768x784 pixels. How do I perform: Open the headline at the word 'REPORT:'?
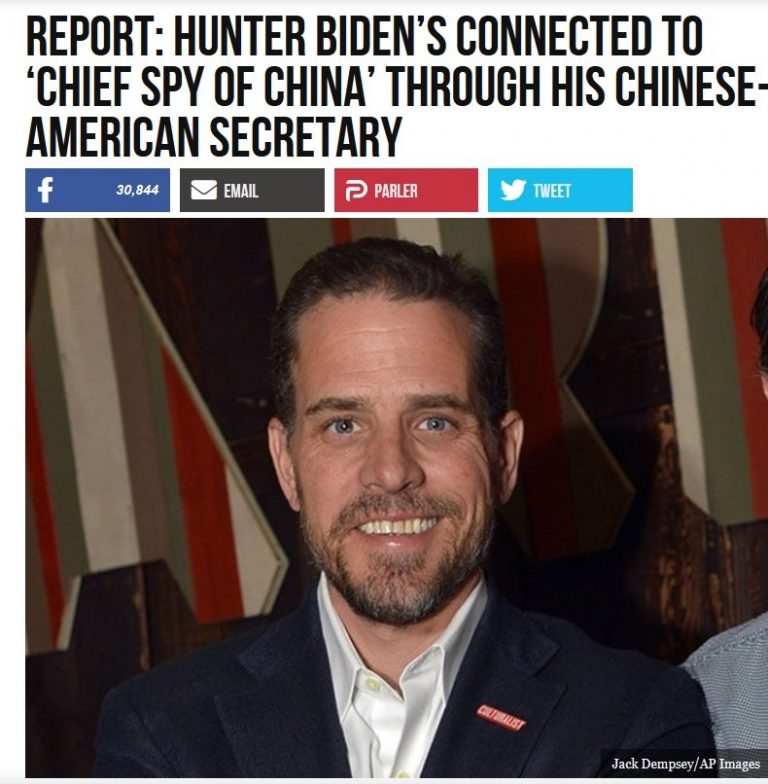92,36
